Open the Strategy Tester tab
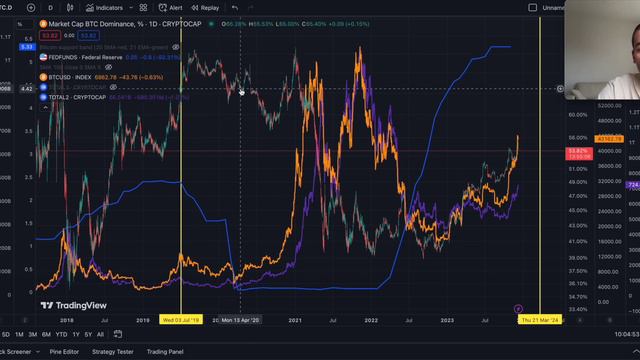Viewport: 640px width, 360px height. click(x=113, y=351)
